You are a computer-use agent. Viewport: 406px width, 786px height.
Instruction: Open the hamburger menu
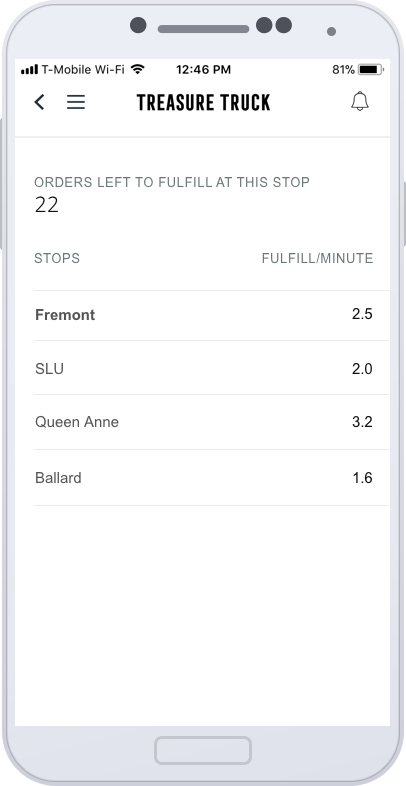[76, 102]
